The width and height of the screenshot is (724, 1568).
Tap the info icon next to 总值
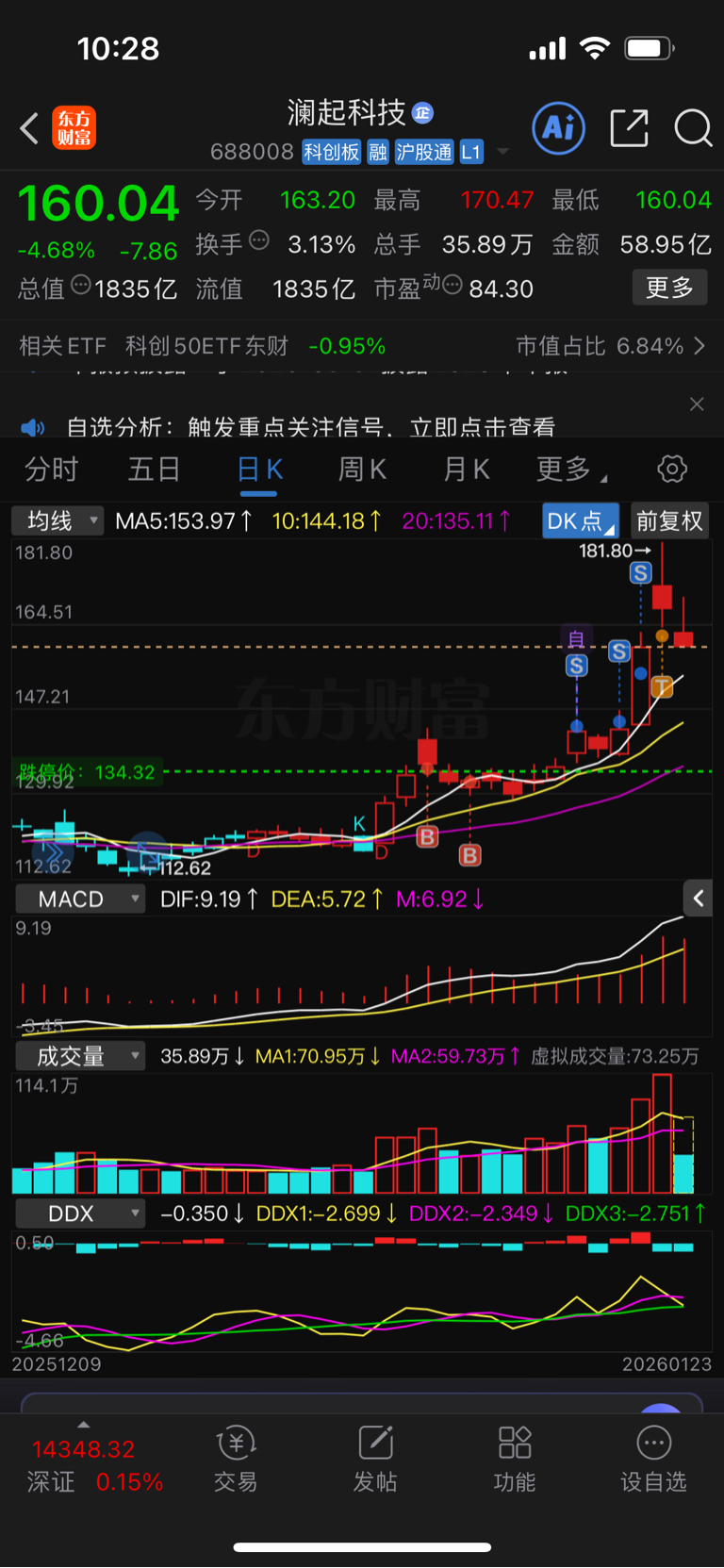[x=81, y=285]
